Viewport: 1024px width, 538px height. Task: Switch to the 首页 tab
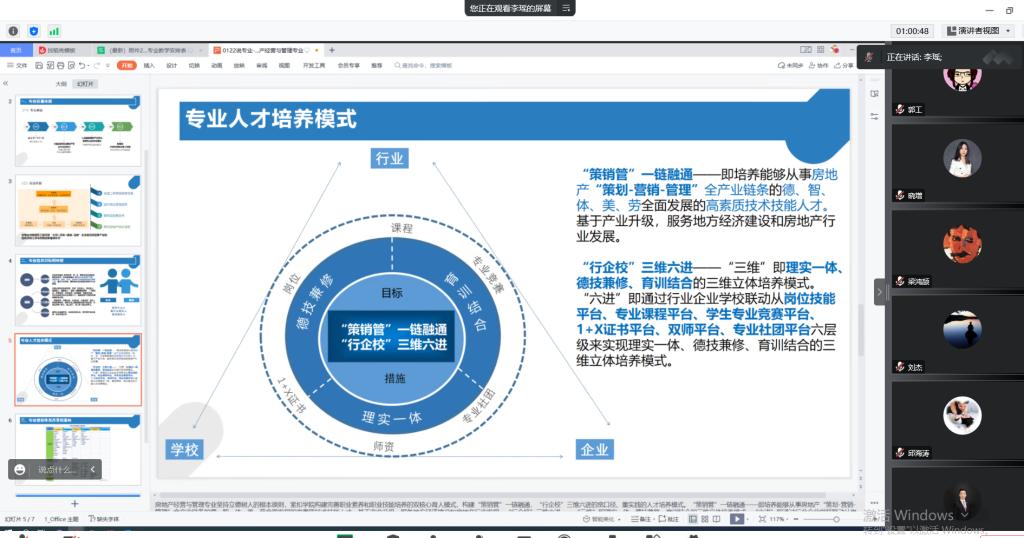[x=17, y=50]
